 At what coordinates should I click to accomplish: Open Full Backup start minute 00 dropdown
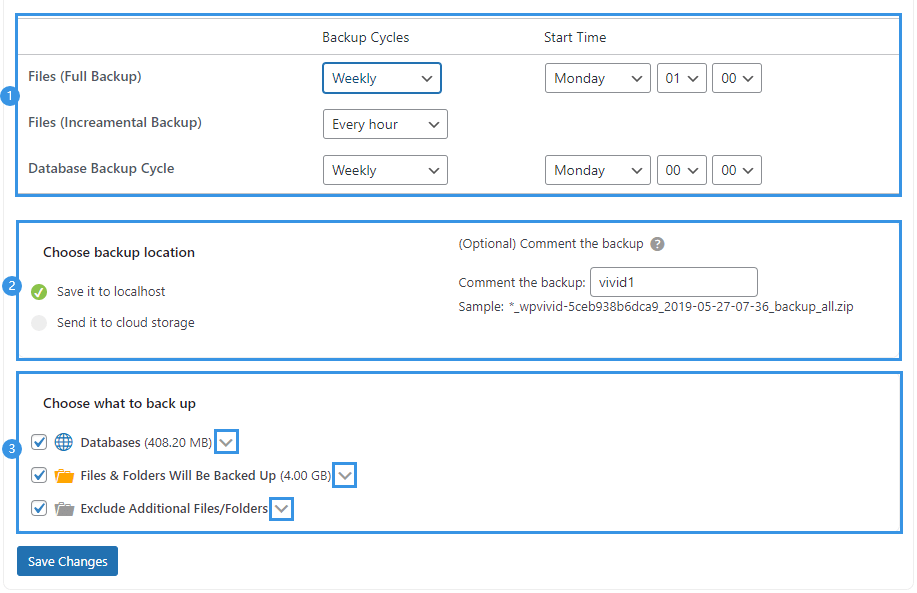click(x=737, y=78)
